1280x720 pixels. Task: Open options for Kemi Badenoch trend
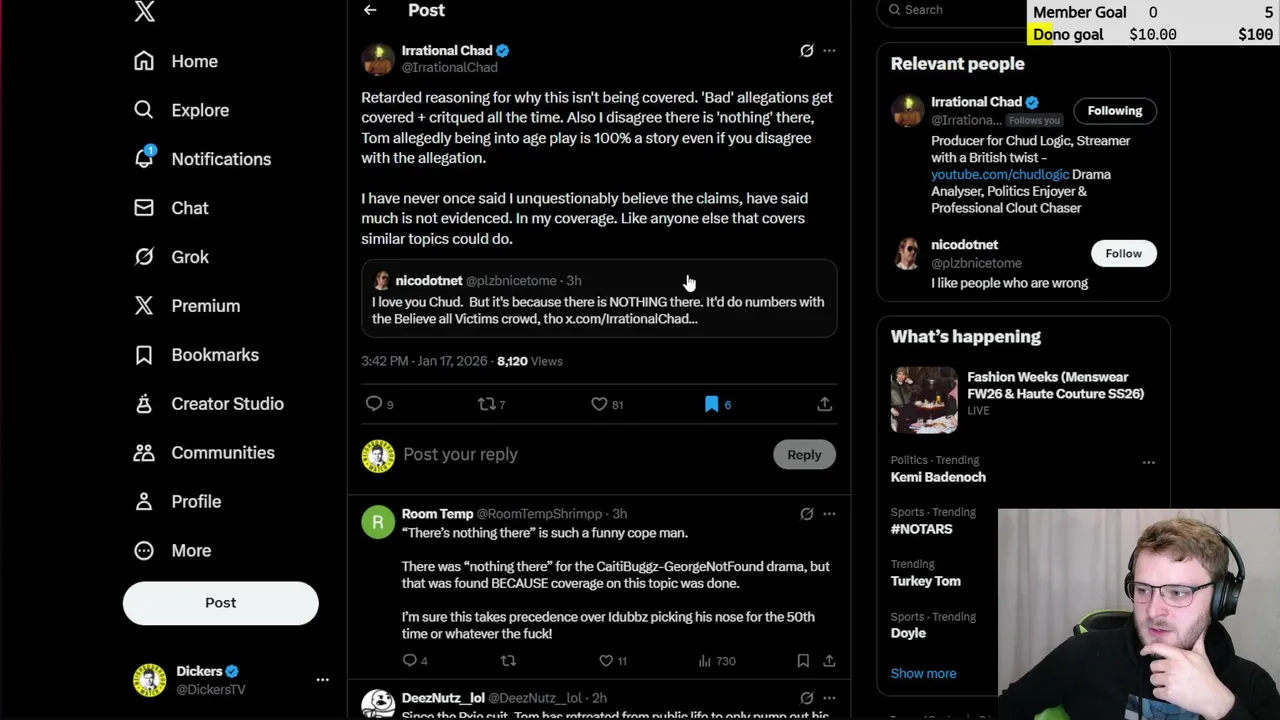(1148, 462)
